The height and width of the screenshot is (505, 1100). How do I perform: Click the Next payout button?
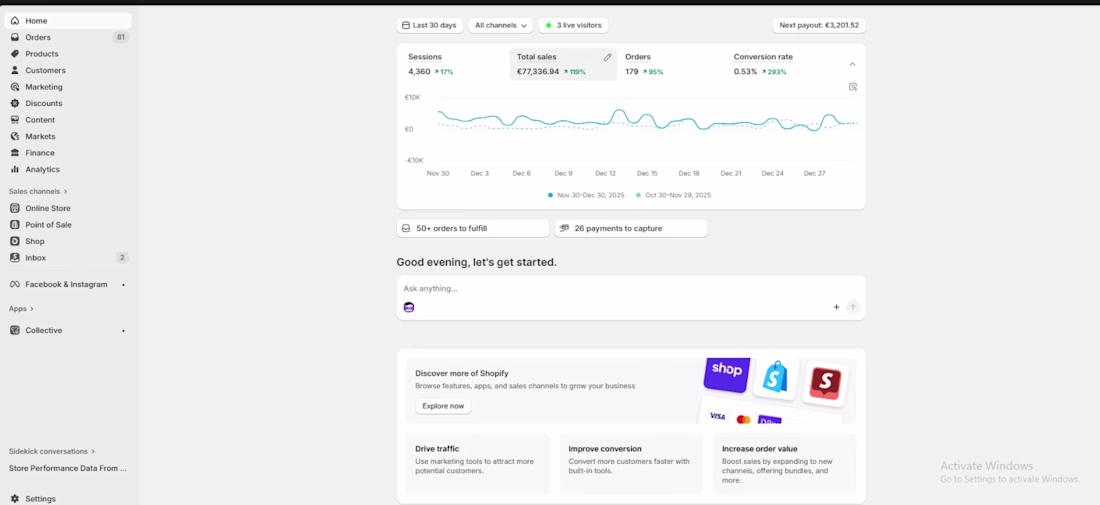click(x=819, y=25)
